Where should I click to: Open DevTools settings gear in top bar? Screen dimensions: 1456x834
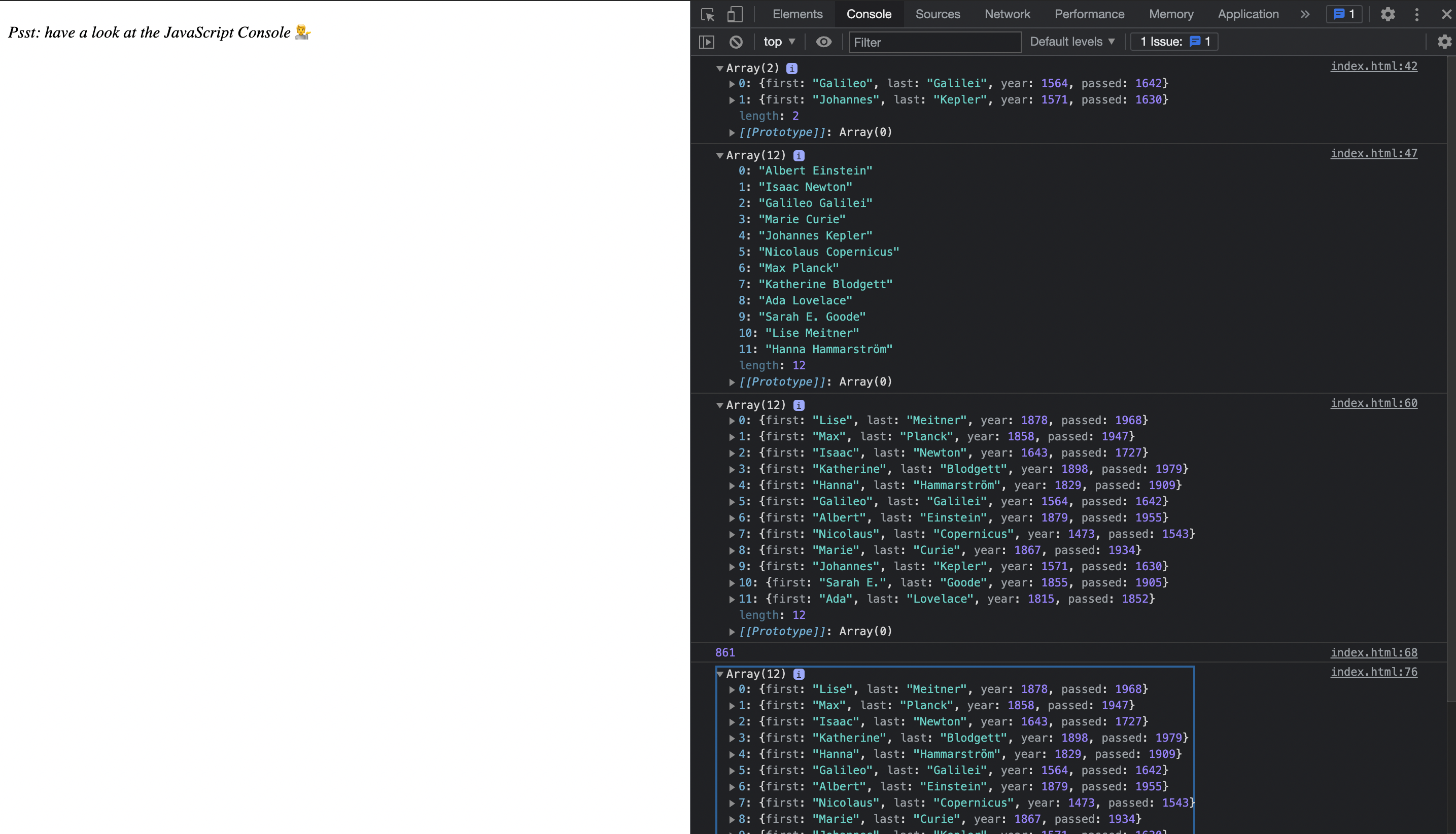pyautogui.click(x=1388, y=14)
